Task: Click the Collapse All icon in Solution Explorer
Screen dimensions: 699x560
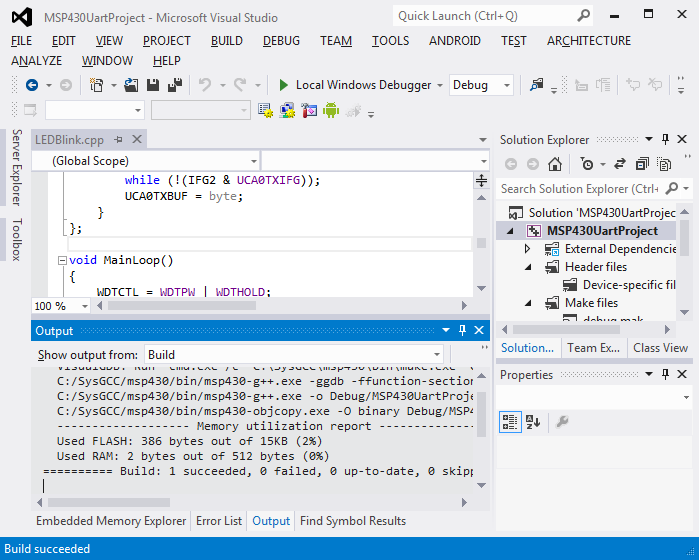Action: click(x=642, y=164)
